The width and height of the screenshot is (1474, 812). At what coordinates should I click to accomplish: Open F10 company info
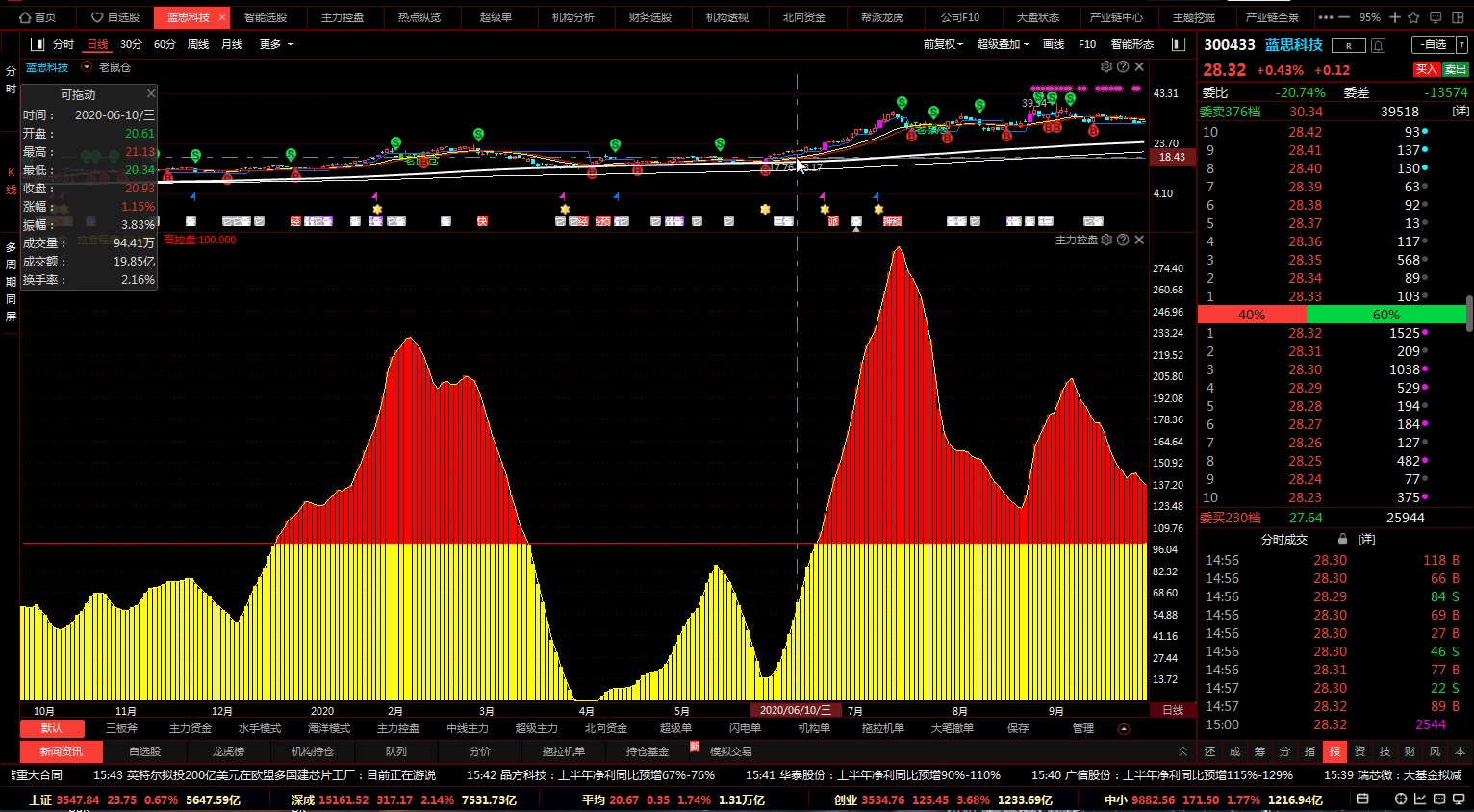click(x=1087, y=44)
